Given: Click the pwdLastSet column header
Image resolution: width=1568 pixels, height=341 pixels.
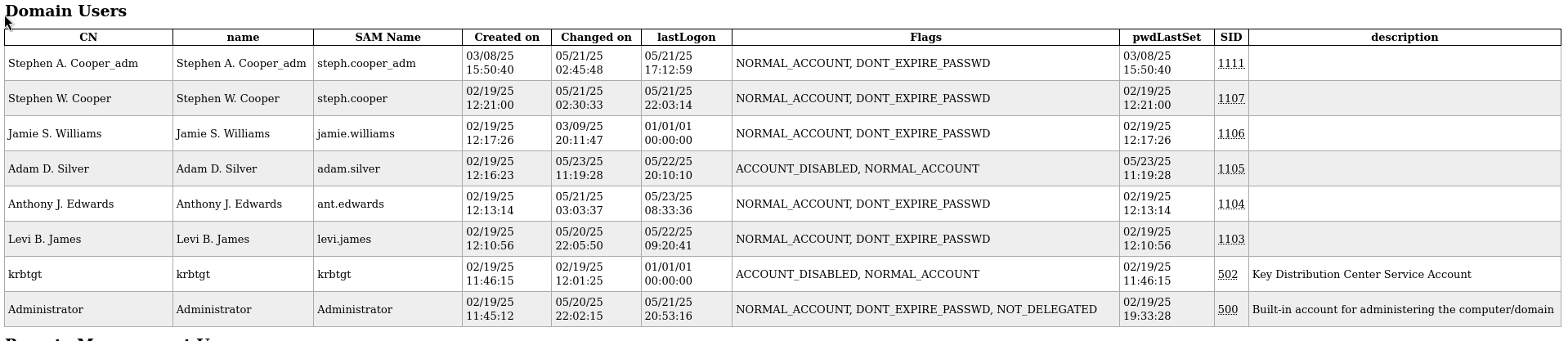Looking at the screenshot, I should [1166, 38].
